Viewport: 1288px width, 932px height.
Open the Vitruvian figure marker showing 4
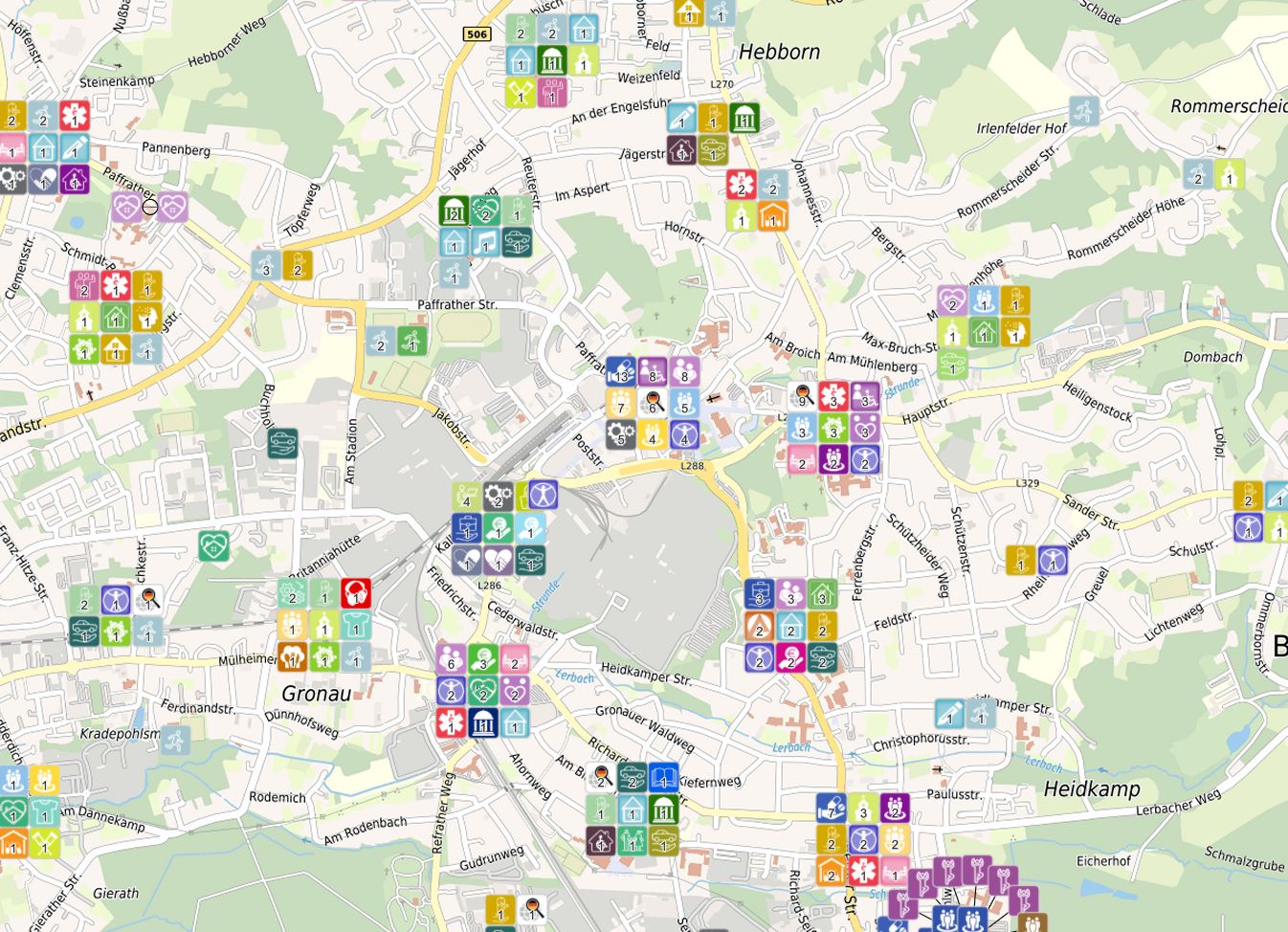[683, 434]
